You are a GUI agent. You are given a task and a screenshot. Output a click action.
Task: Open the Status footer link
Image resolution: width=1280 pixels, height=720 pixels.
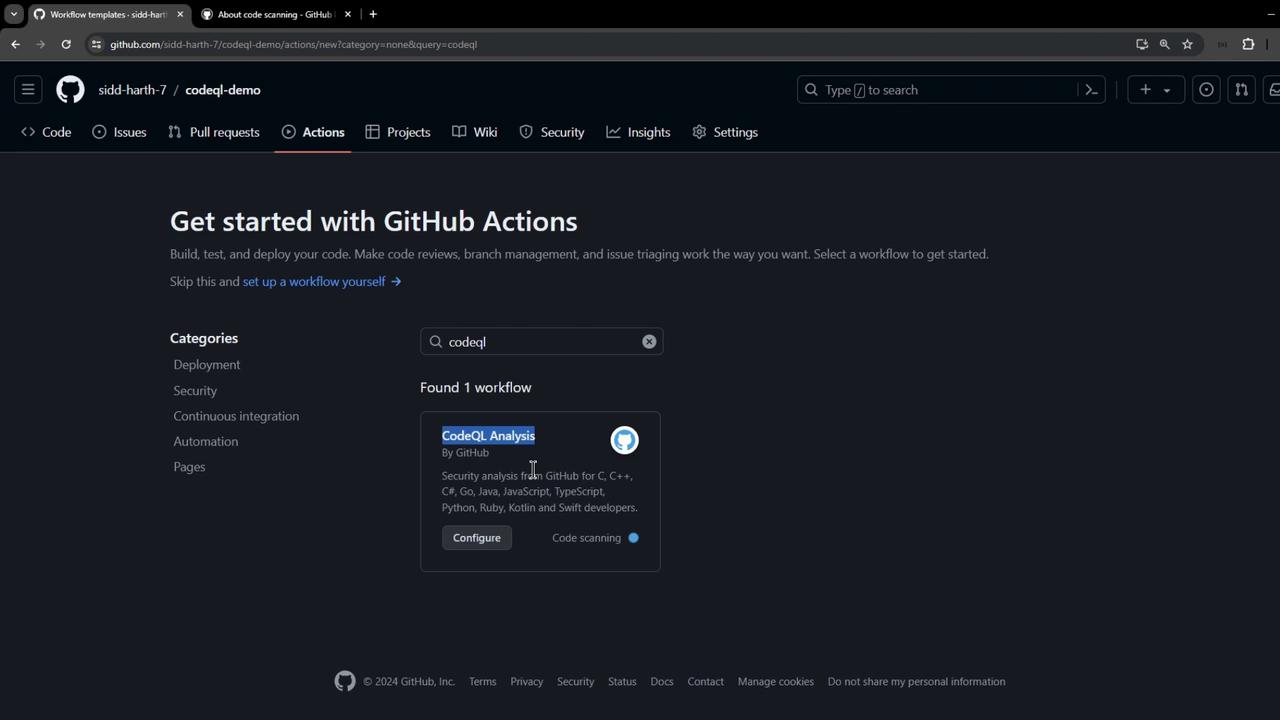(622, 682)
